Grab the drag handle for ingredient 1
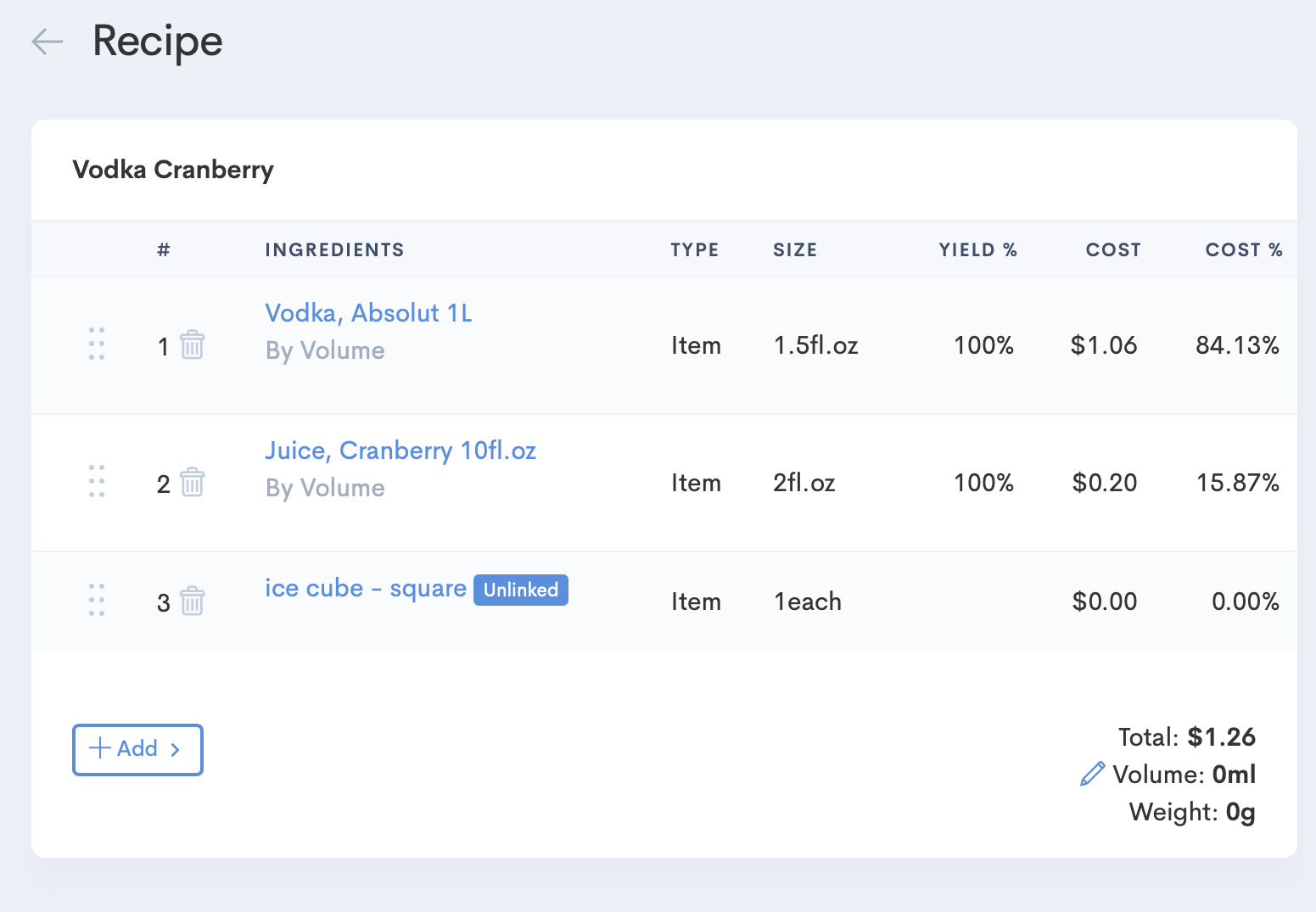This screenshot has width=1316, height=912. [97, 344]
